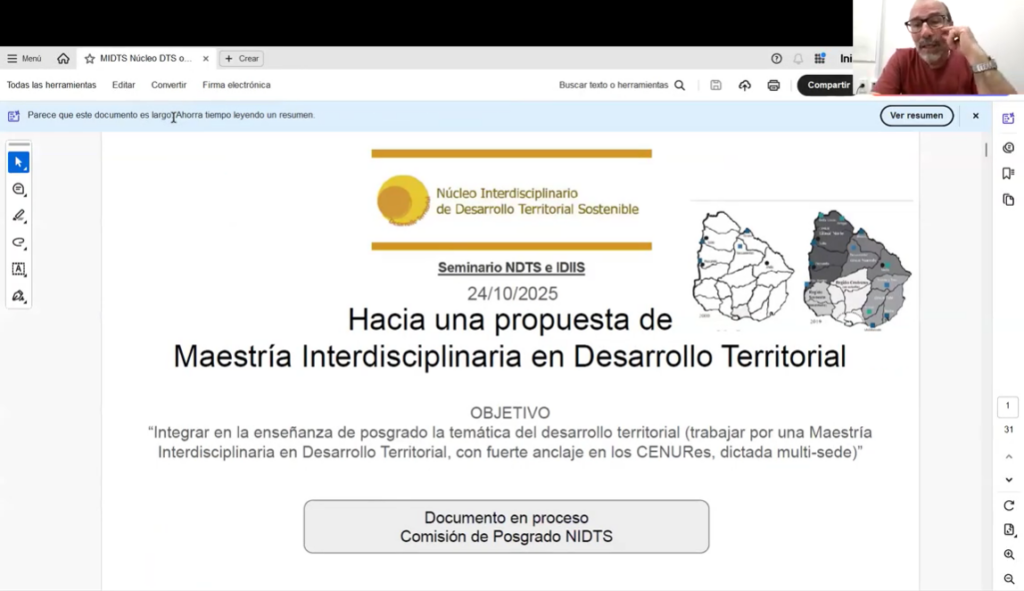Click the Ver resumen button
Screen dimensions: 1024x591
(x=916, y=115)
